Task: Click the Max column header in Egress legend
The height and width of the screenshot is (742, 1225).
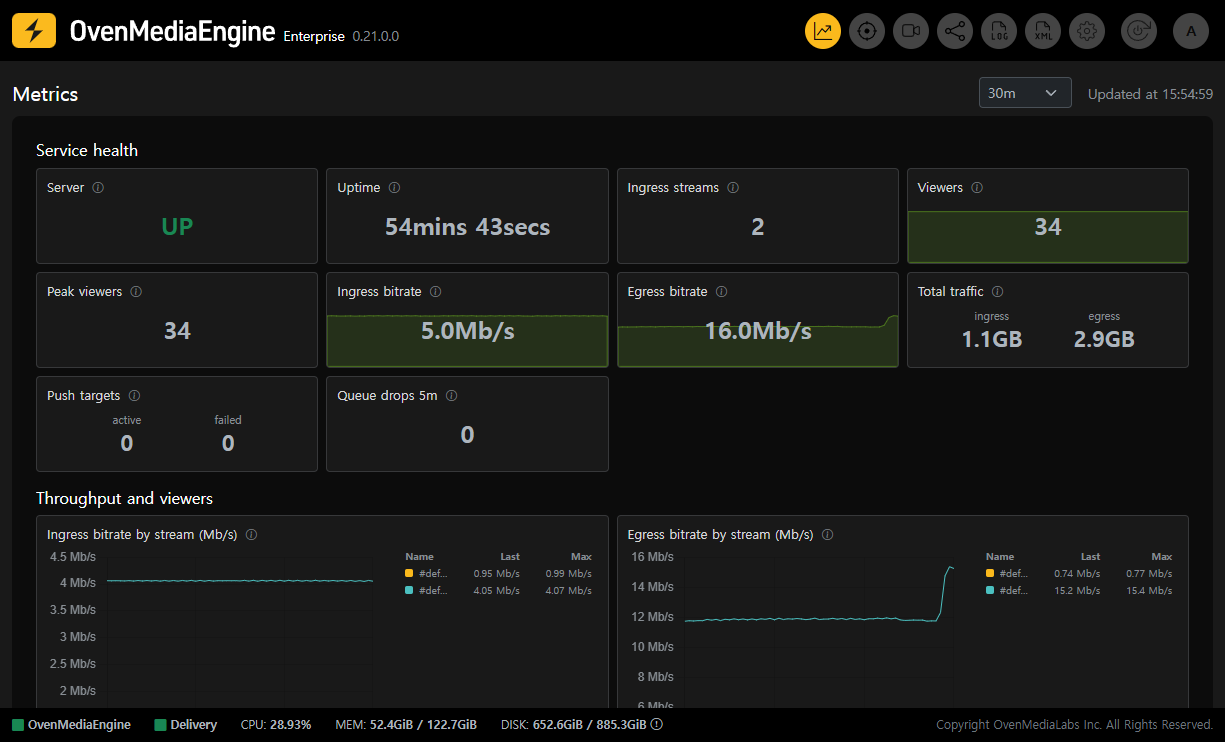Action: [x=1161, y=557]
